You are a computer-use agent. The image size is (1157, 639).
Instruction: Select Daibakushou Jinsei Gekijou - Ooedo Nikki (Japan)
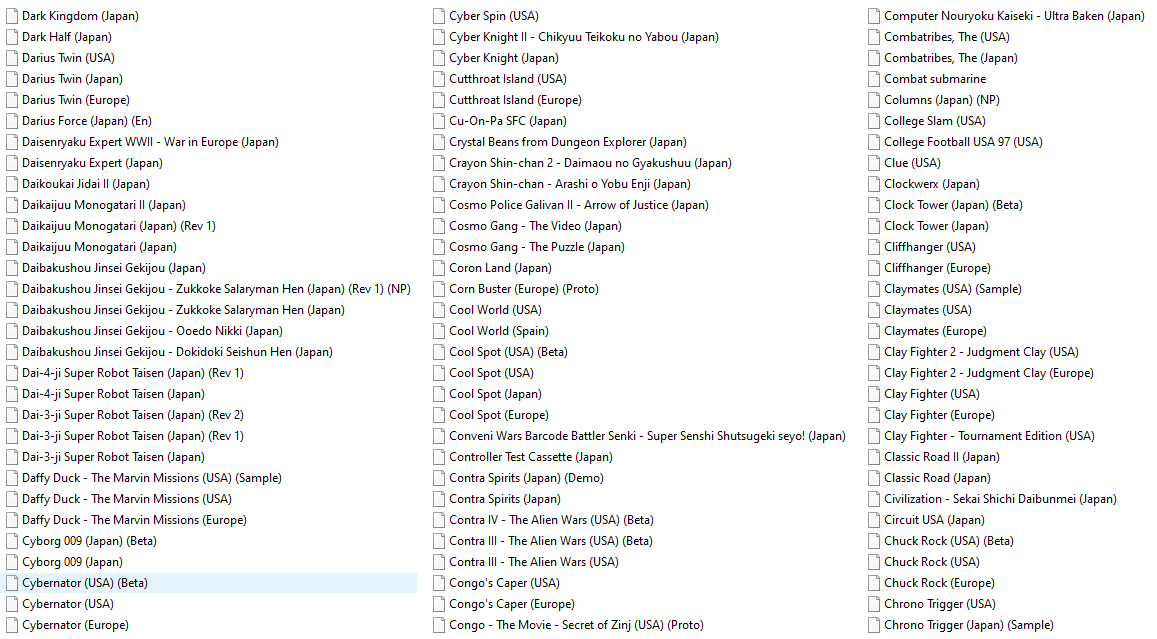(153, 331)
